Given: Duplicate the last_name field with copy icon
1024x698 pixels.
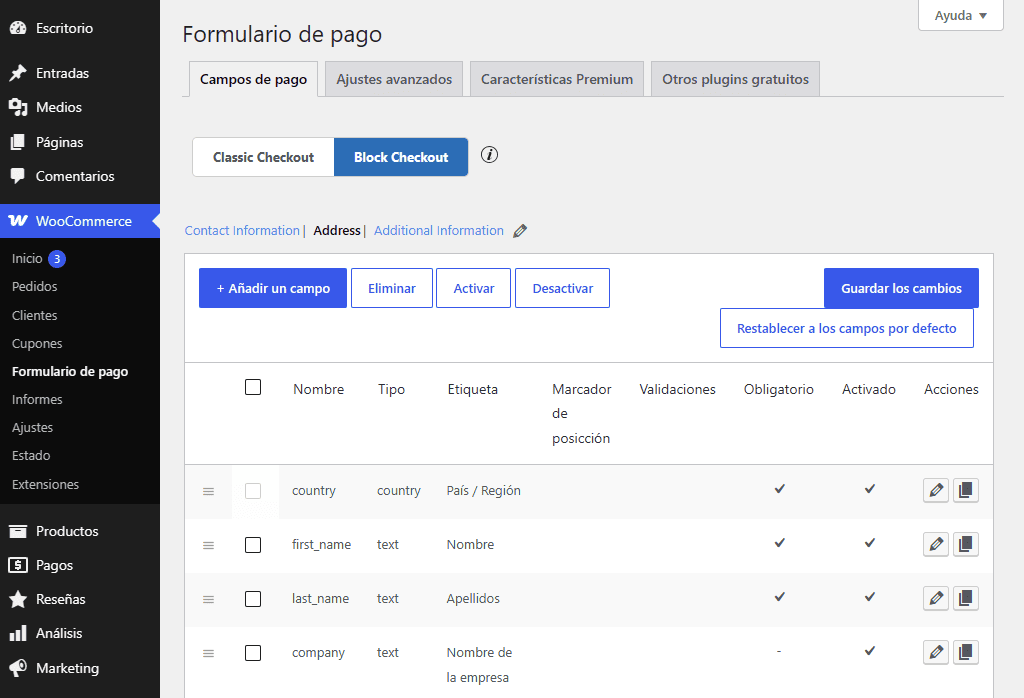Looking at the screenshot, I should point(966,598).
